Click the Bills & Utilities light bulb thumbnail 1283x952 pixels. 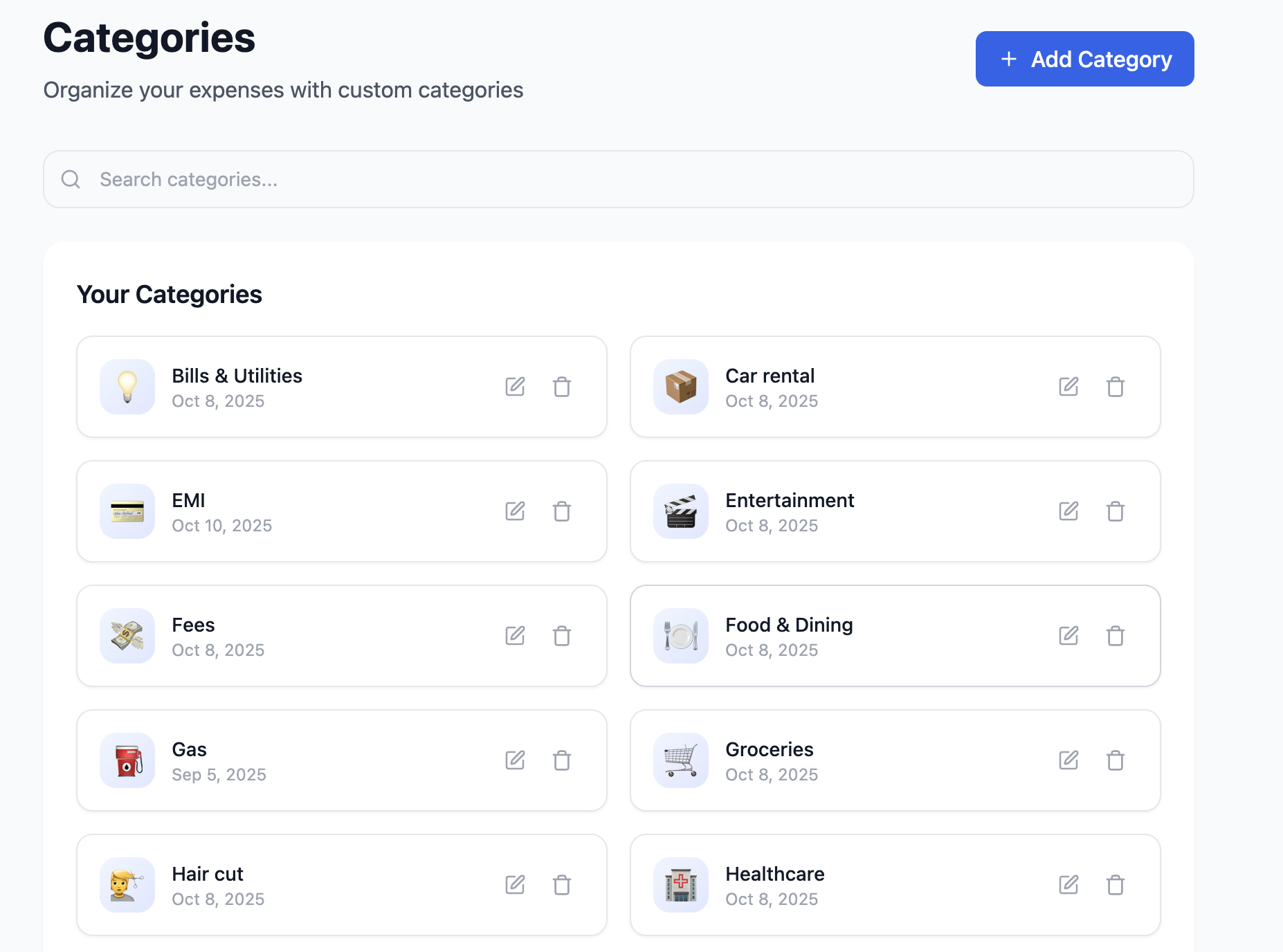click(x=127, y=387)
